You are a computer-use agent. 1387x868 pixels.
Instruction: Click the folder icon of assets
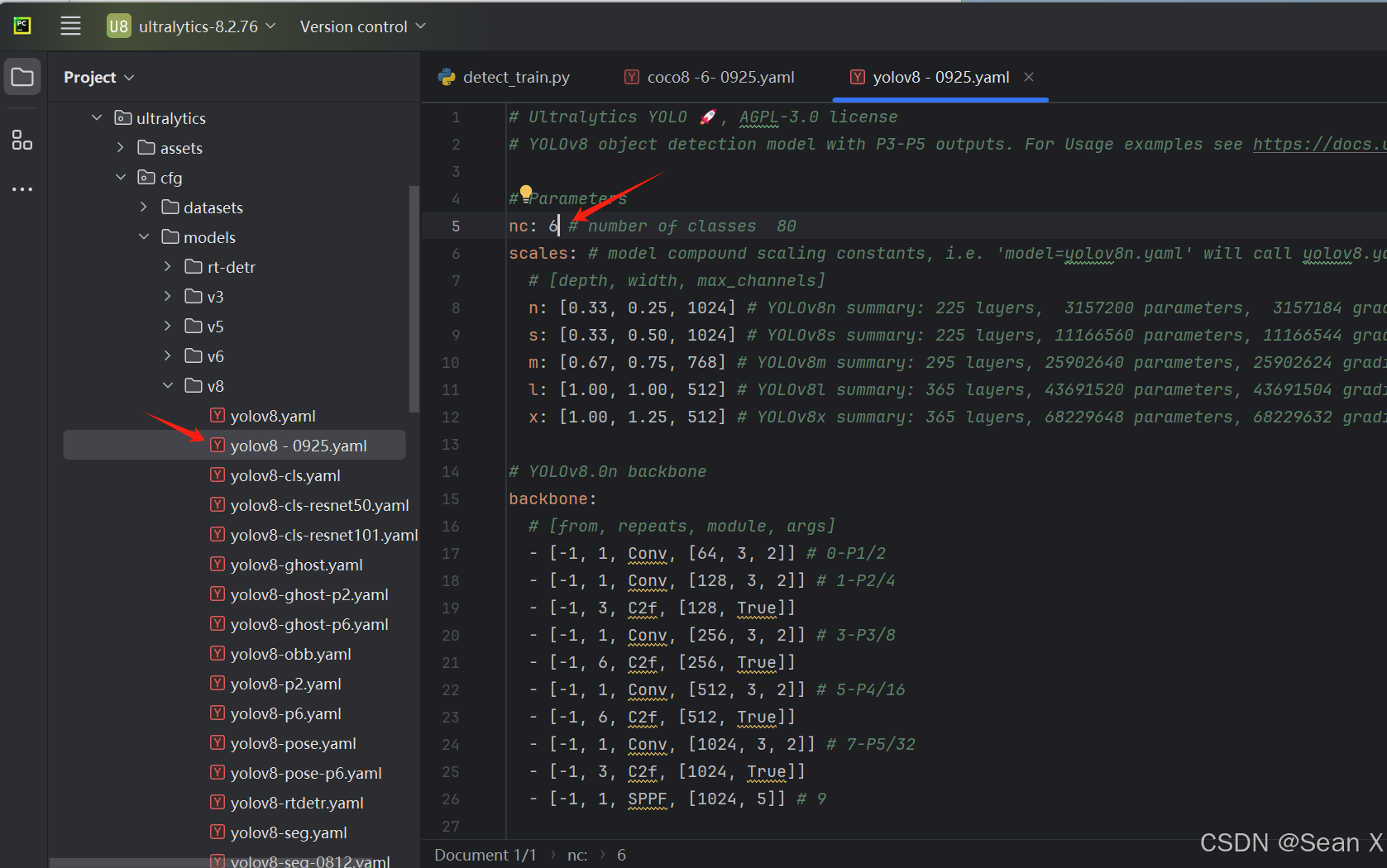click(x=146, y=147)
